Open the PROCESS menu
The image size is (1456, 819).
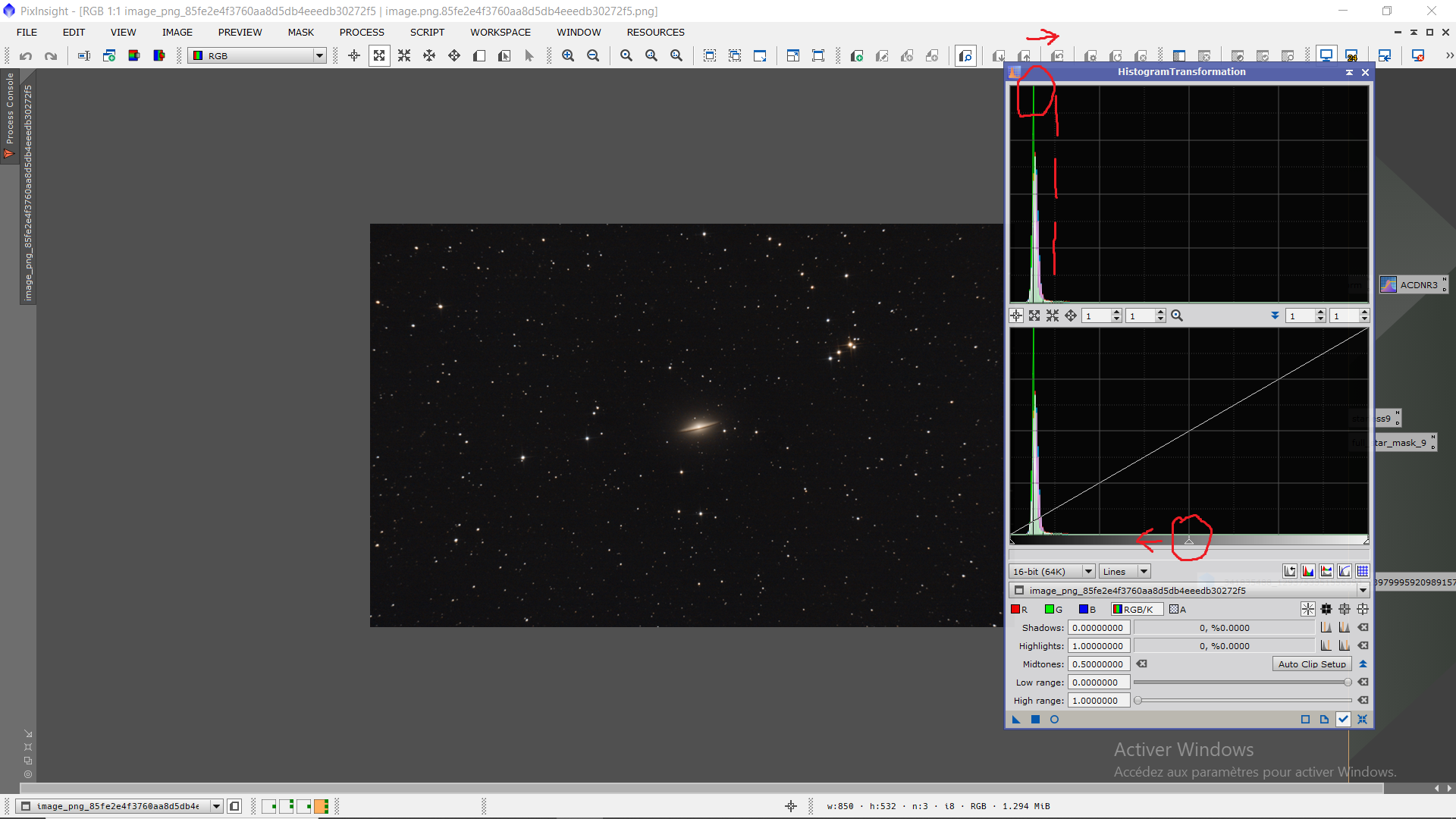362,33
